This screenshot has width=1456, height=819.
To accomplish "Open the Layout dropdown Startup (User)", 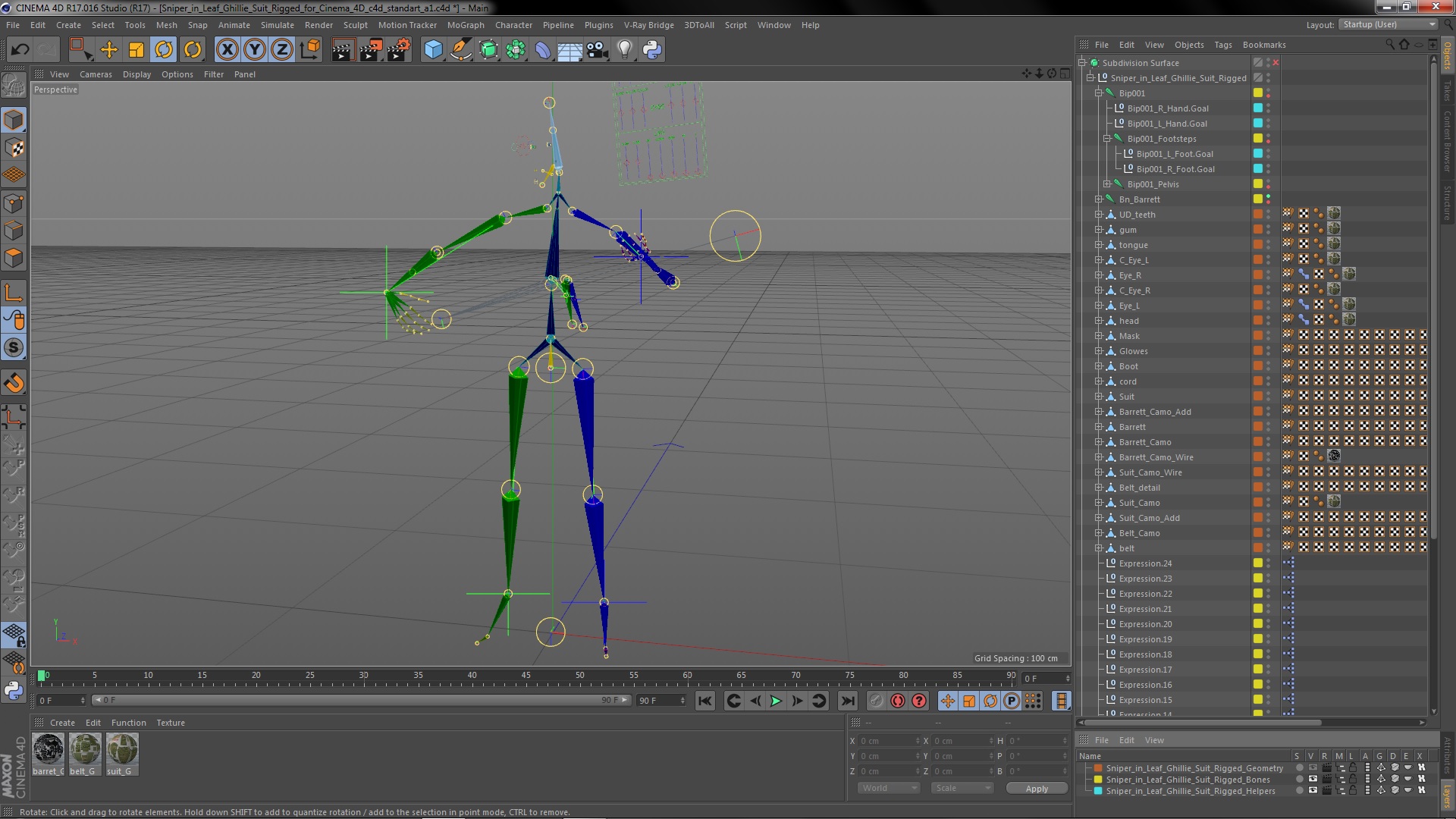I will [1388, 24].
